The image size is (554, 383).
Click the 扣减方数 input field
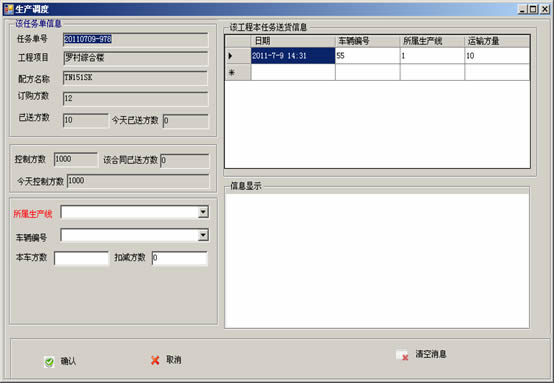point(179,258)
